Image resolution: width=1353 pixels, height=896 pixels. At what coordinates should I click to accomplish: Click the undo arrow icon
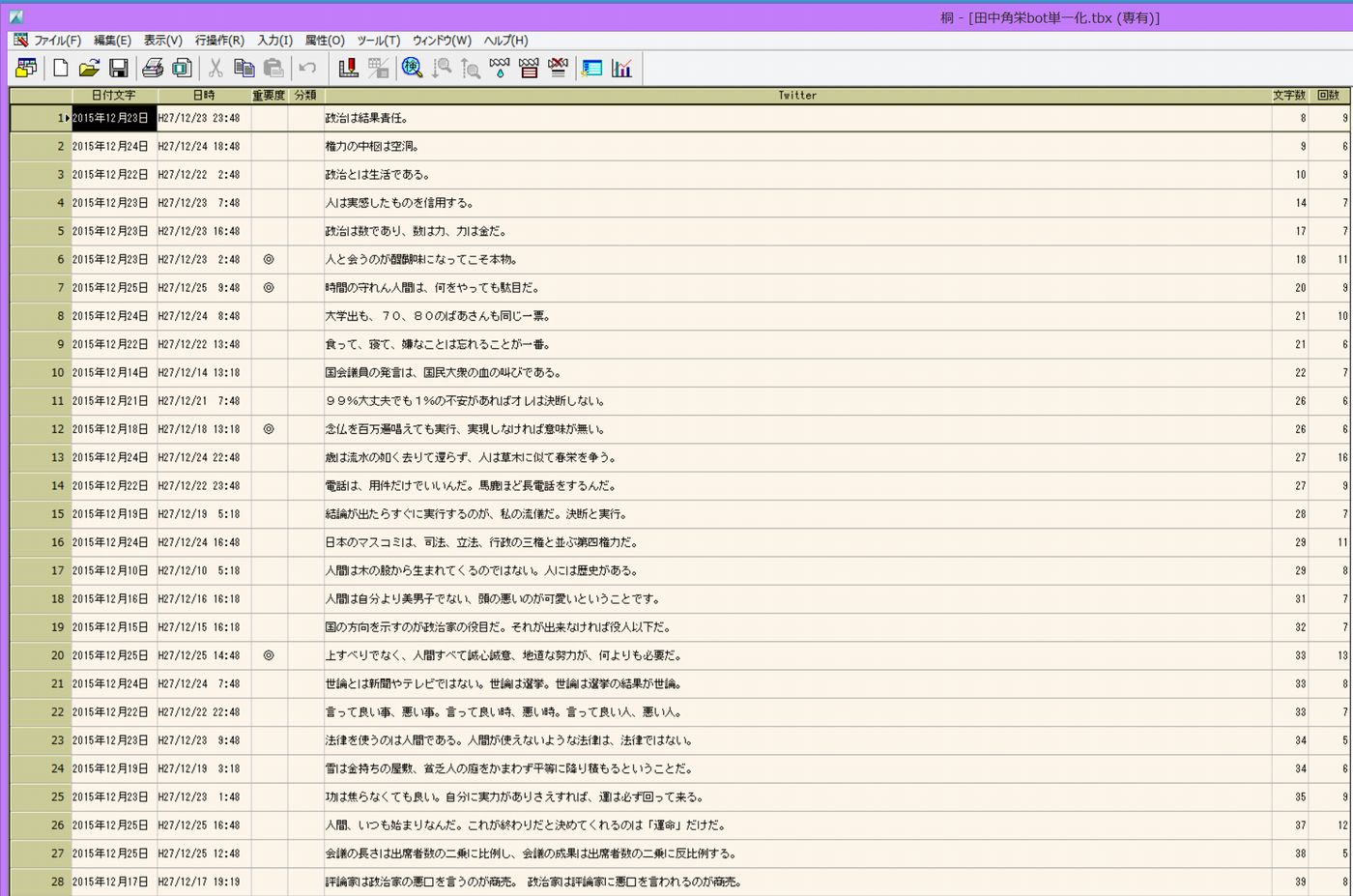tap(307, 68)
